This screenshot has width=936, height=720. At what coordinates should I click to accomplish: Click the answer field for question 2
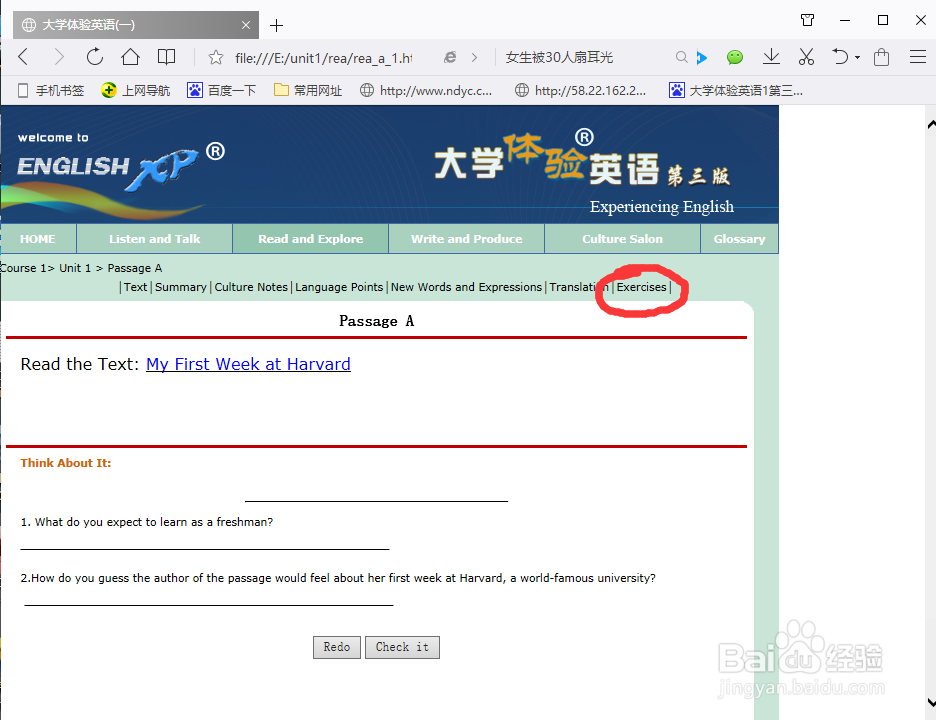point(208,598)
